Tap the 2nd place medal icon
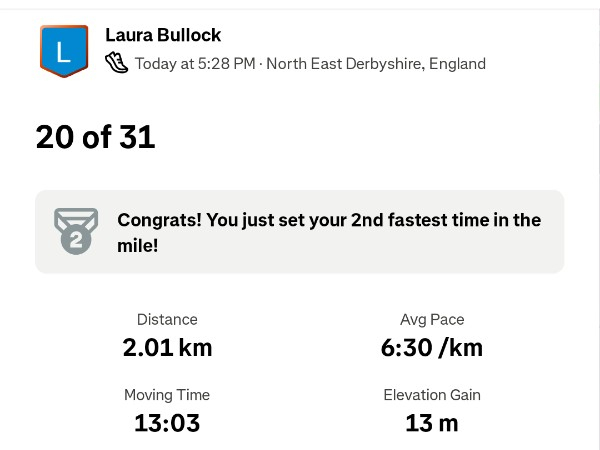The height and width of the screenshot is (450, 600). pos(76,231)
